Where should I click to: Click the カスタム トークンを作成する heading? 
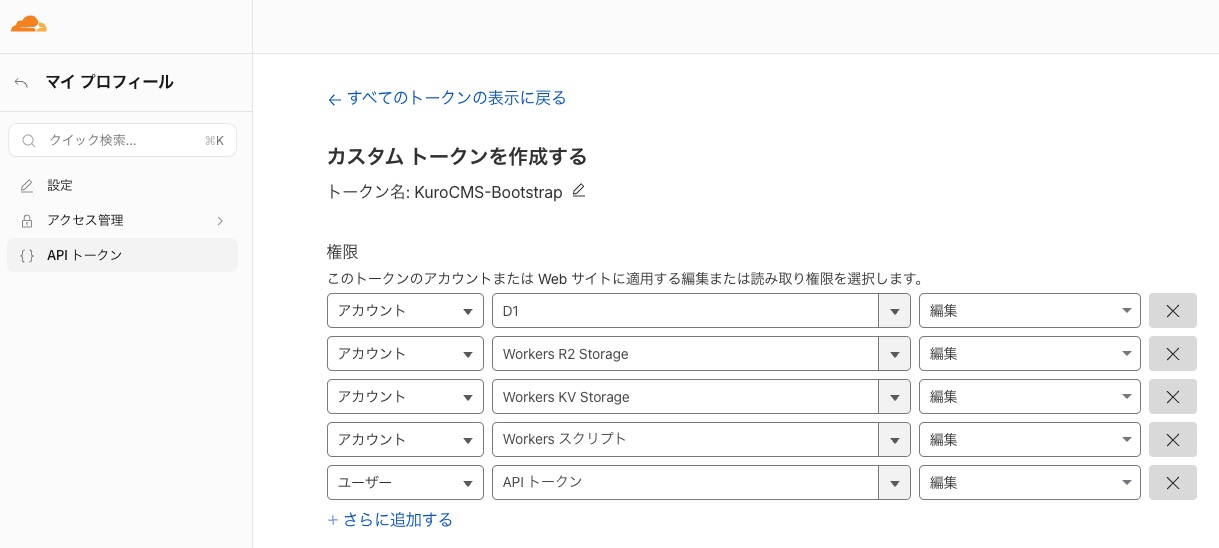point(457,156)
